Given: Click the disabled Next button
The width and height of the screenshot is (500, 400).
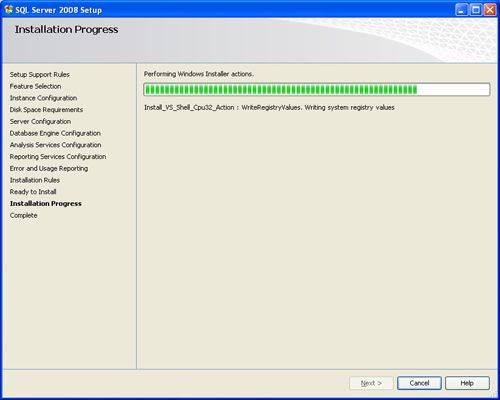Looking at the screenshot, I should [x=371, y=383].
